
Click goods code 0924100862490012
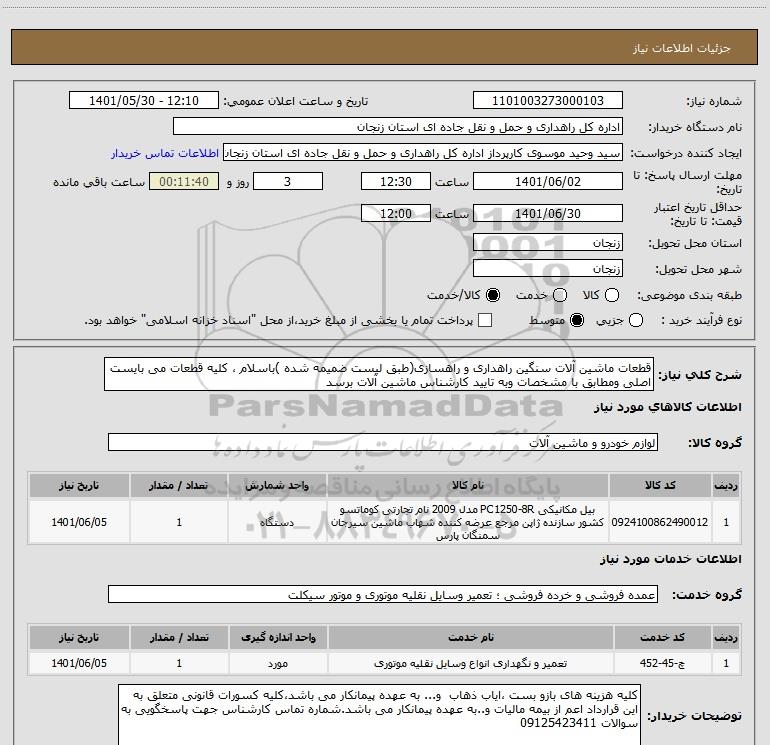point(660,522)
